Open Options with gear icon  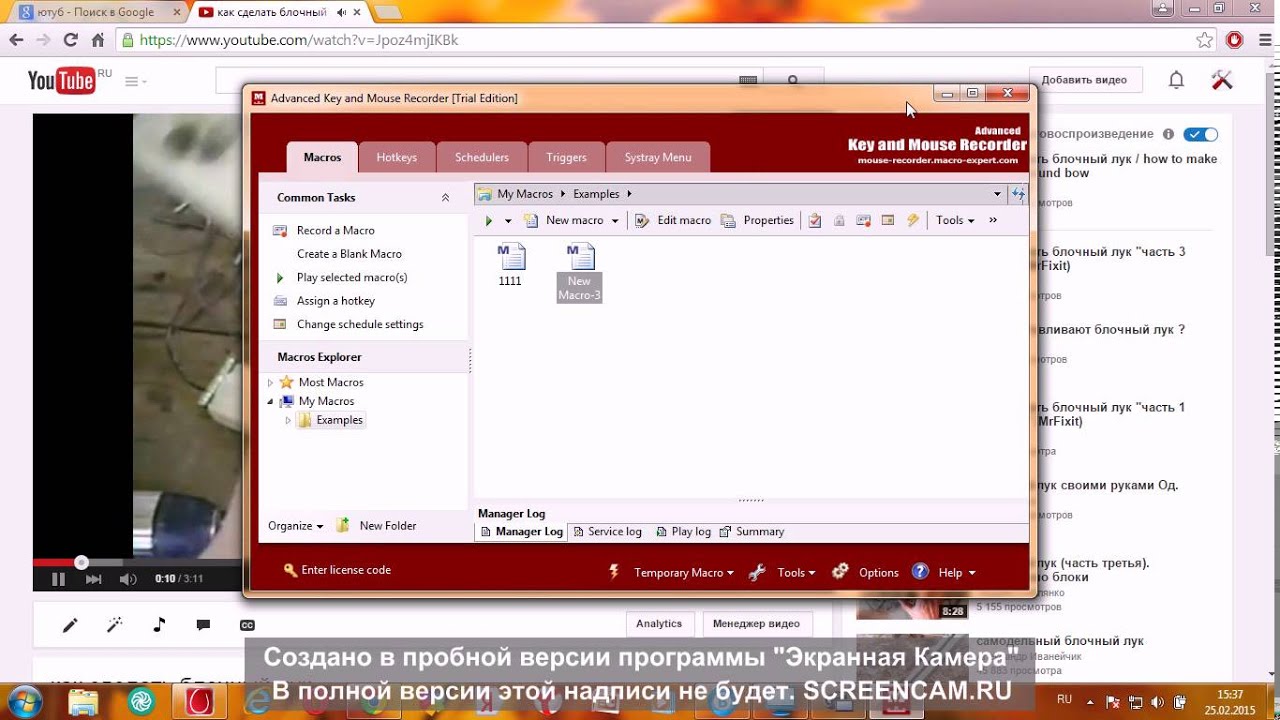pos(866,572)
